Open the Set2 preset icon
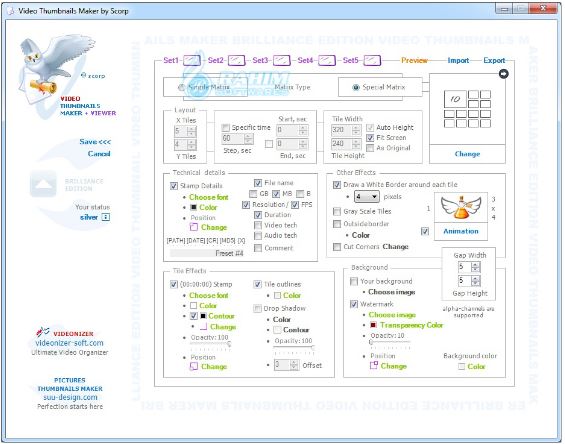Viewport: 565px width, 444px height. pyautogui.click(x=237, y=60)
